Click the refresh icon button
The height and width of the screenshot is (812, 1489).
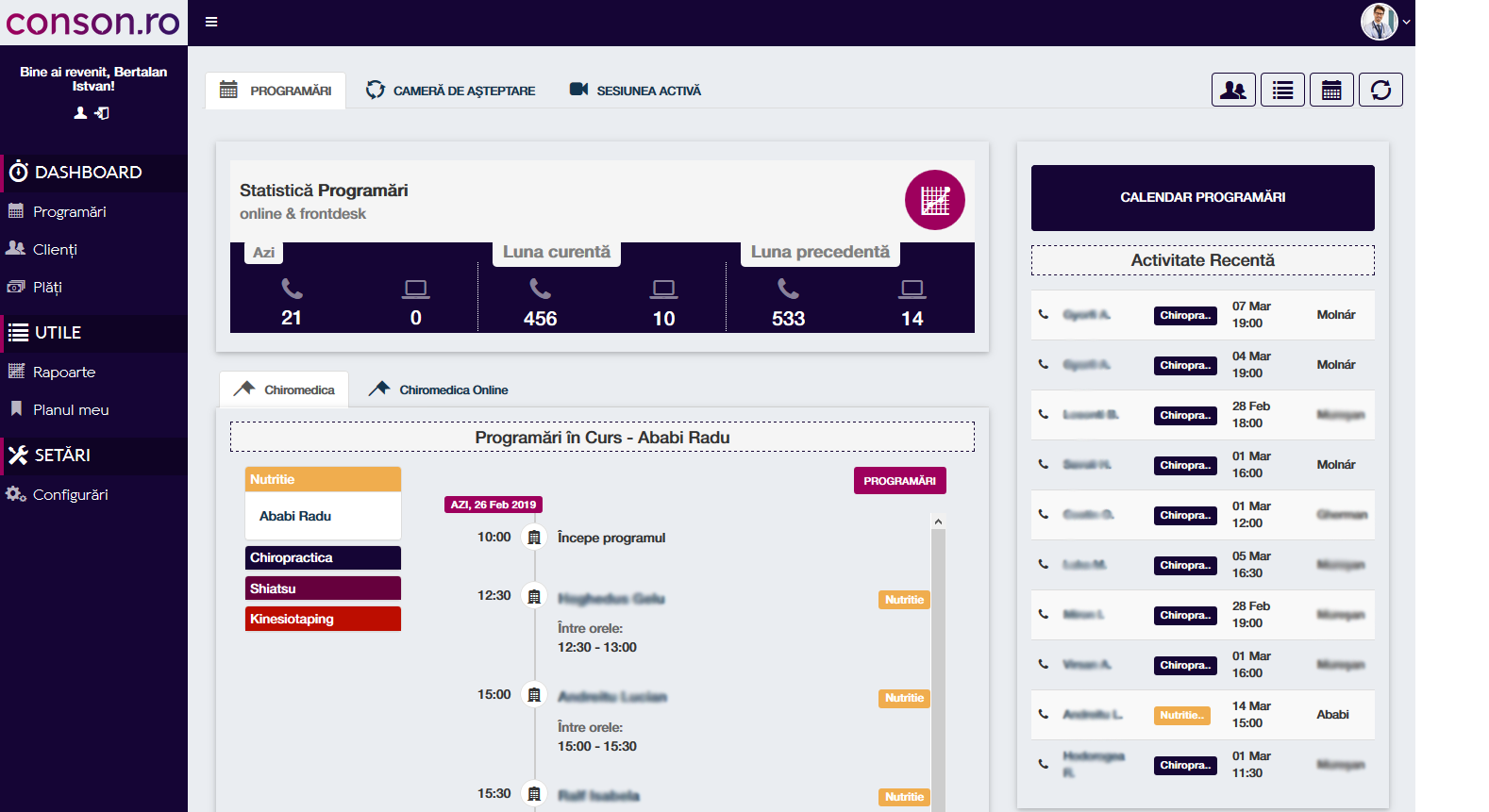[1380, 91]
